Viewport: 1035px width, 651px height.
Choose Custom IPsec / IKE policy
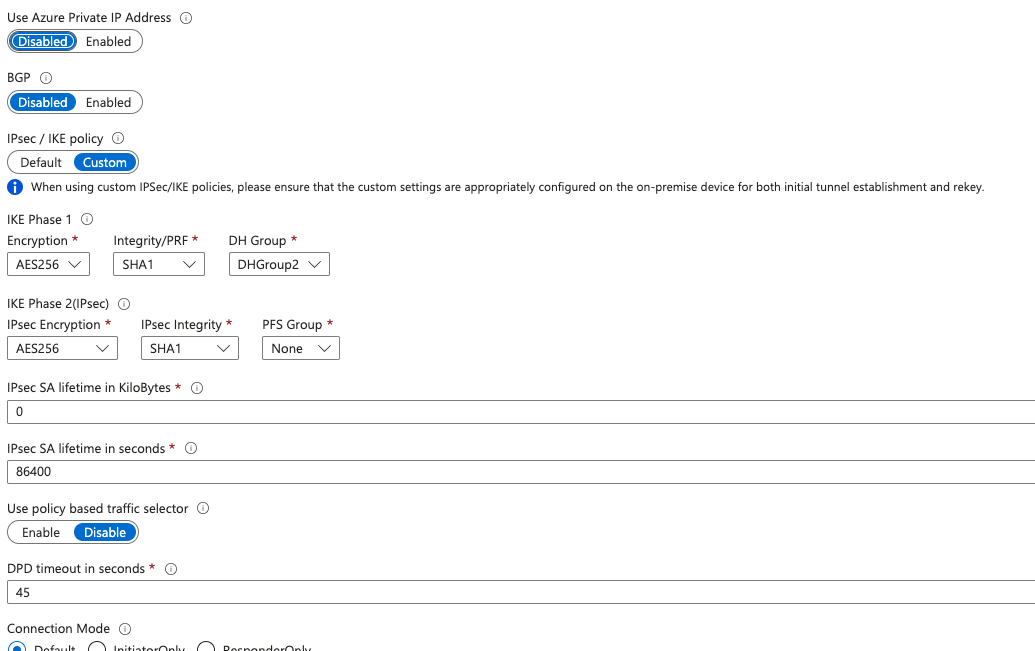tap(105, 162)
